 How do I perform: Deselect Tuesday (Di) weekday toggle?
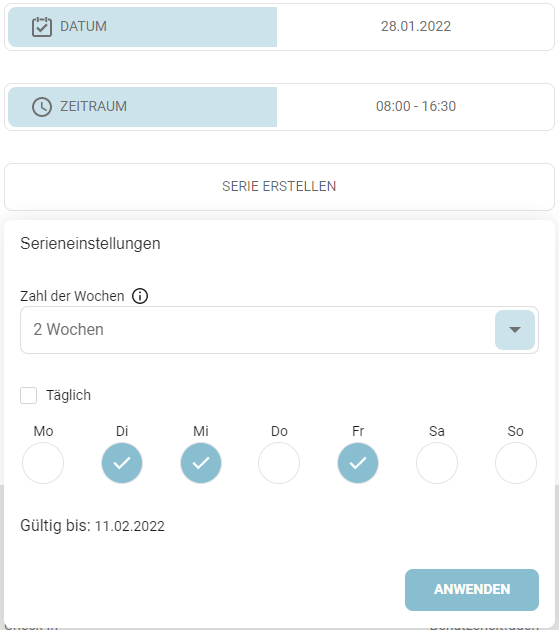pos(122,463)
